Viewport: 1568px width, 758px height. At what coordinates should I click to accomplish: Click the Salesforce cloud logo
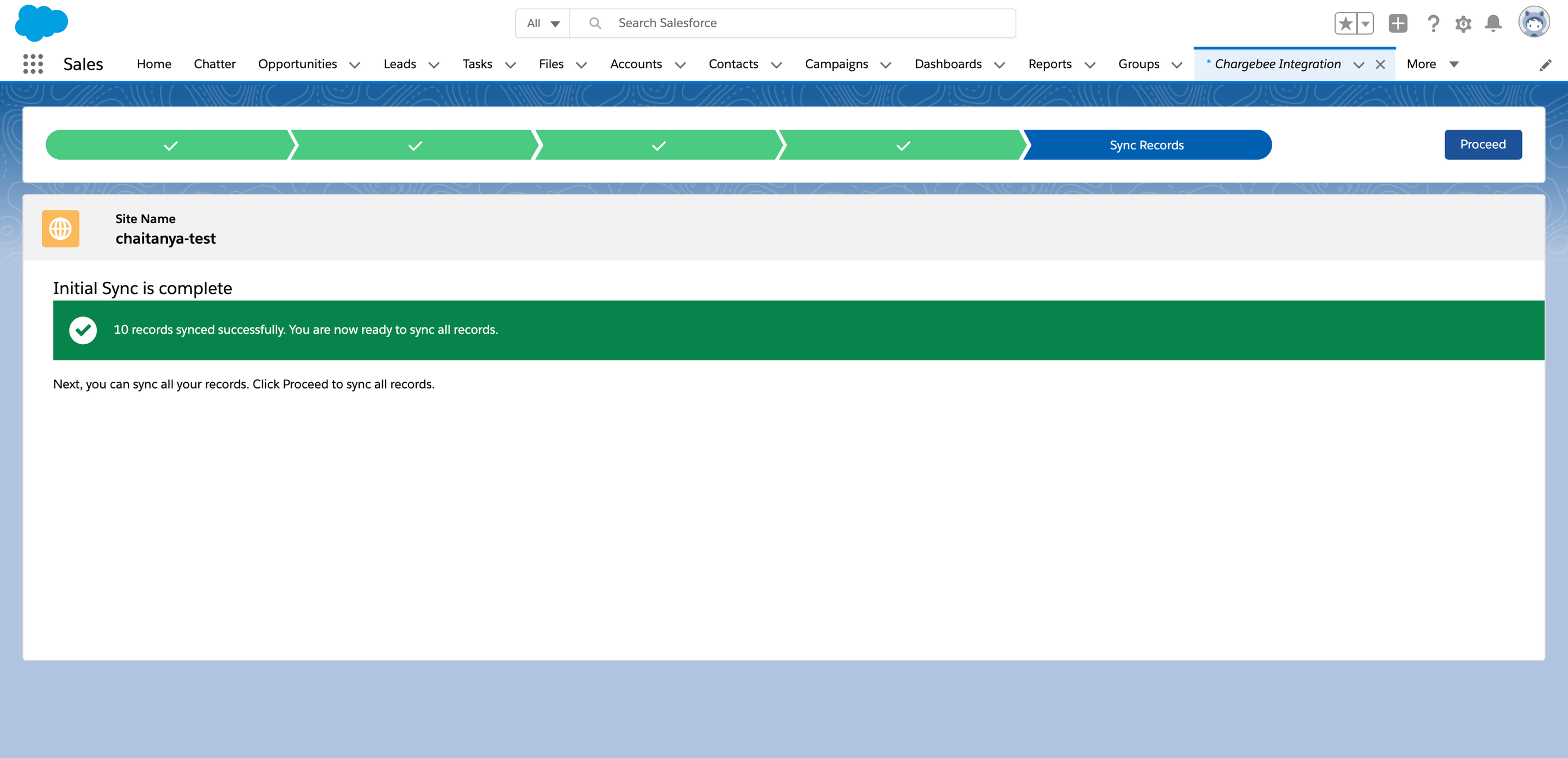pos(42,23)
